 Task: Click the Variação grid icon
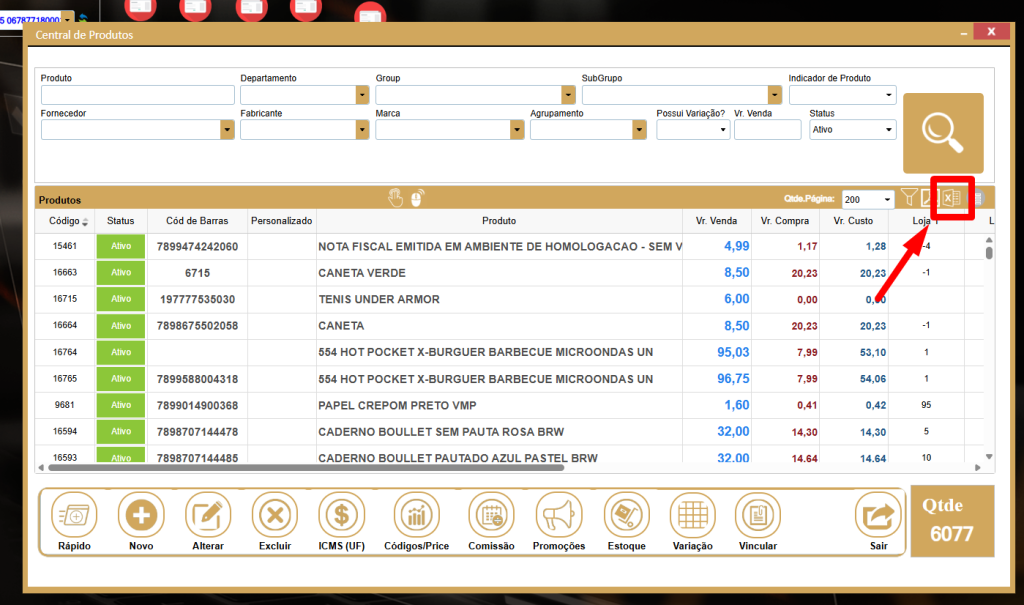[x=692, y=516]
